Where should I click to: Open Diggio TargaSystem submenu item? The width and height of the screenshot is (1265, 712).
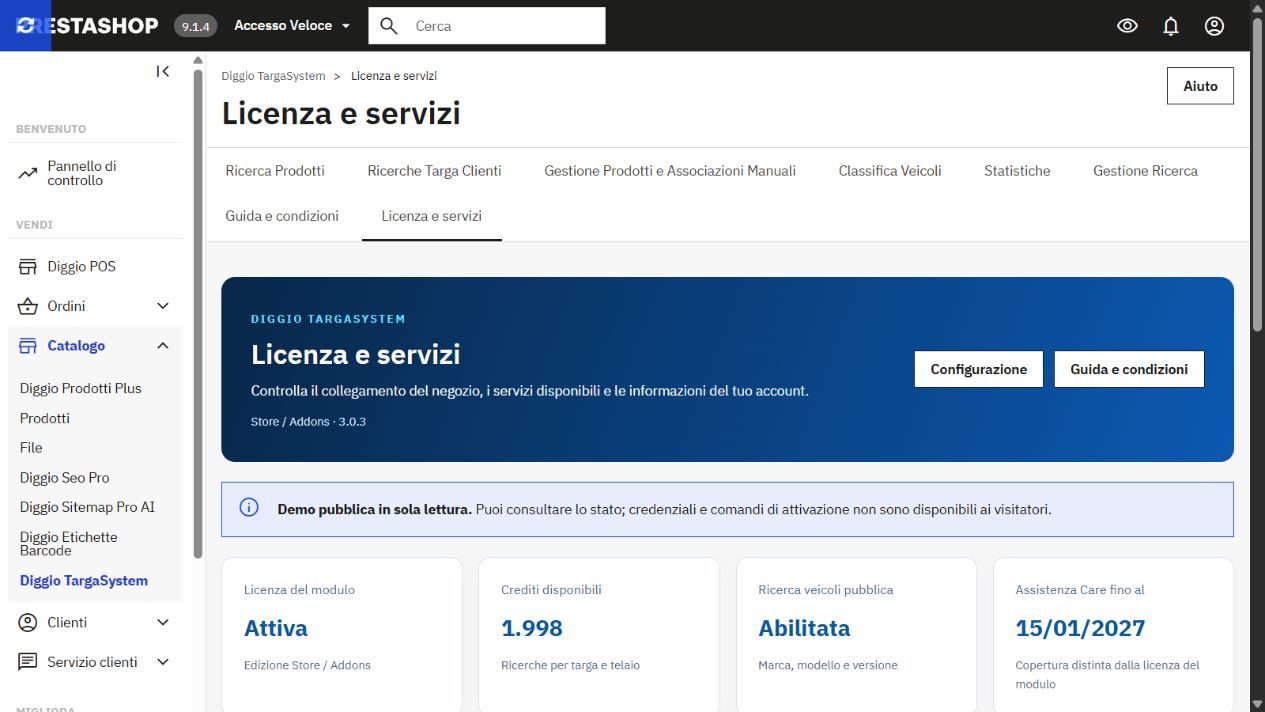click(x=84, y=581)
